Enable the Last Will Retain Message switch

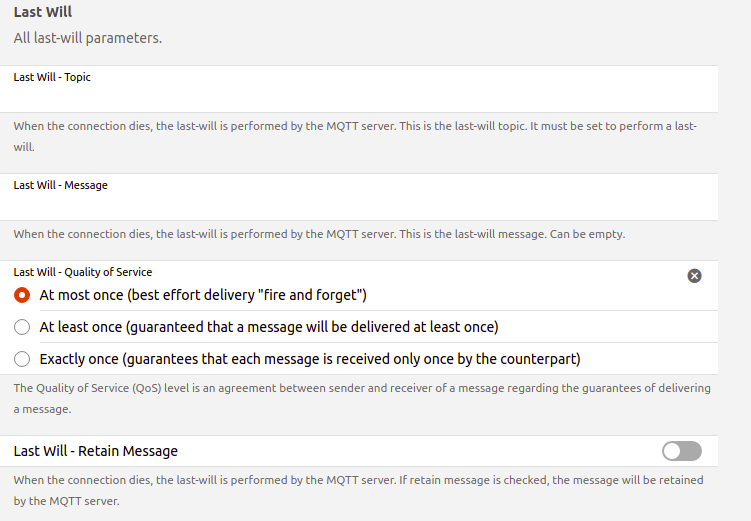pyautogui.click(x=681, y=451)
